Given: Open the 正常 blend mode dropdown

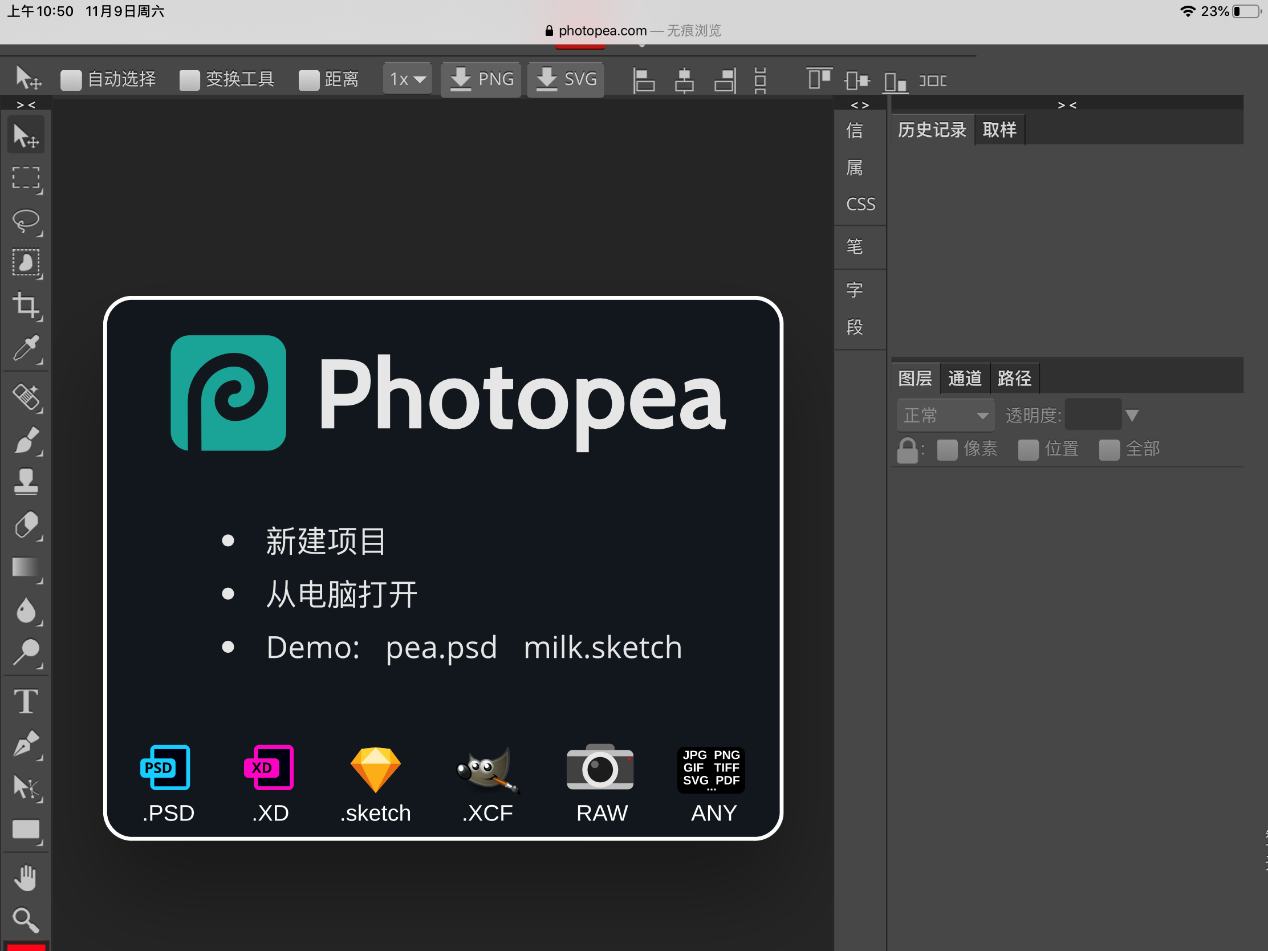Looking at the screenshot, I should point(946,415).
